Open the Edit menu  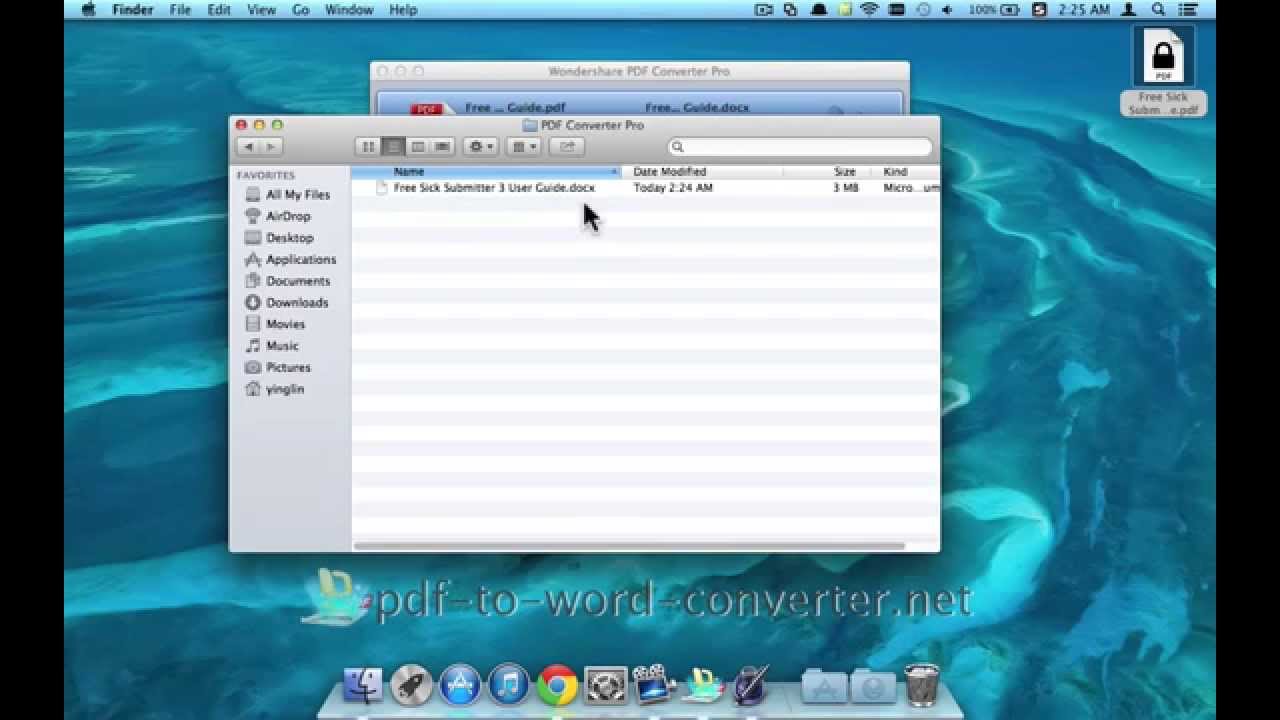click(219, 10)
